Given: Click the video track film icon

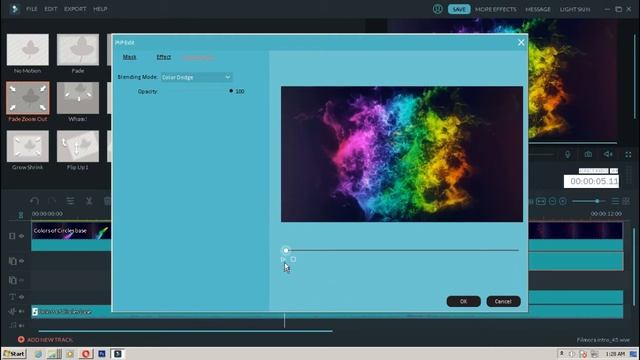Looking at the screenshot, I should point(12,236).
